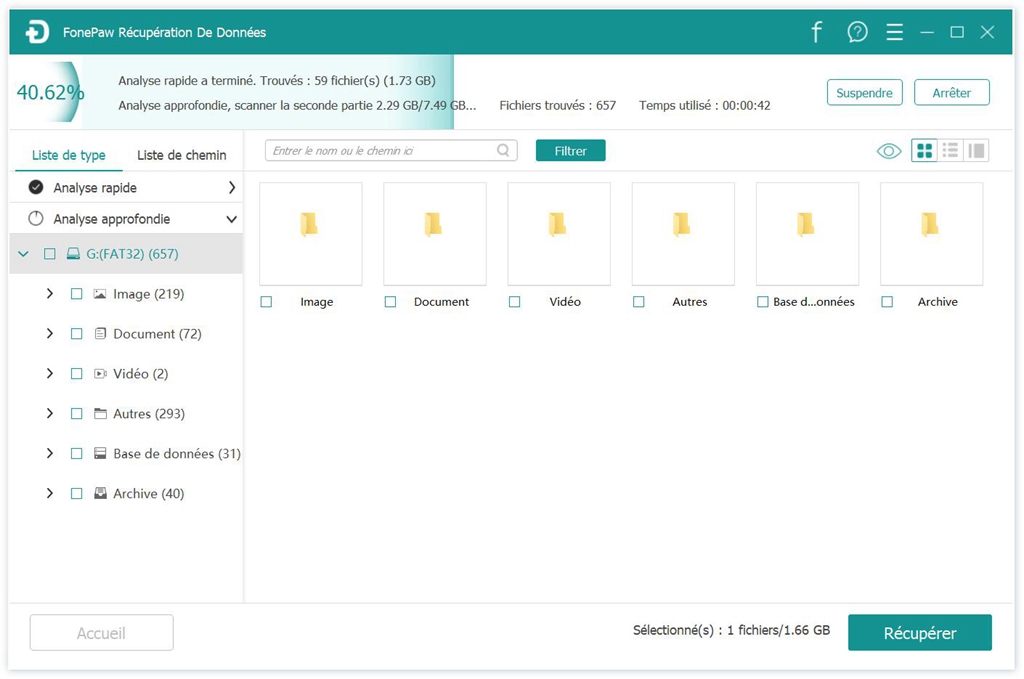Click the Autres category icon in tree

pos(100,413)
